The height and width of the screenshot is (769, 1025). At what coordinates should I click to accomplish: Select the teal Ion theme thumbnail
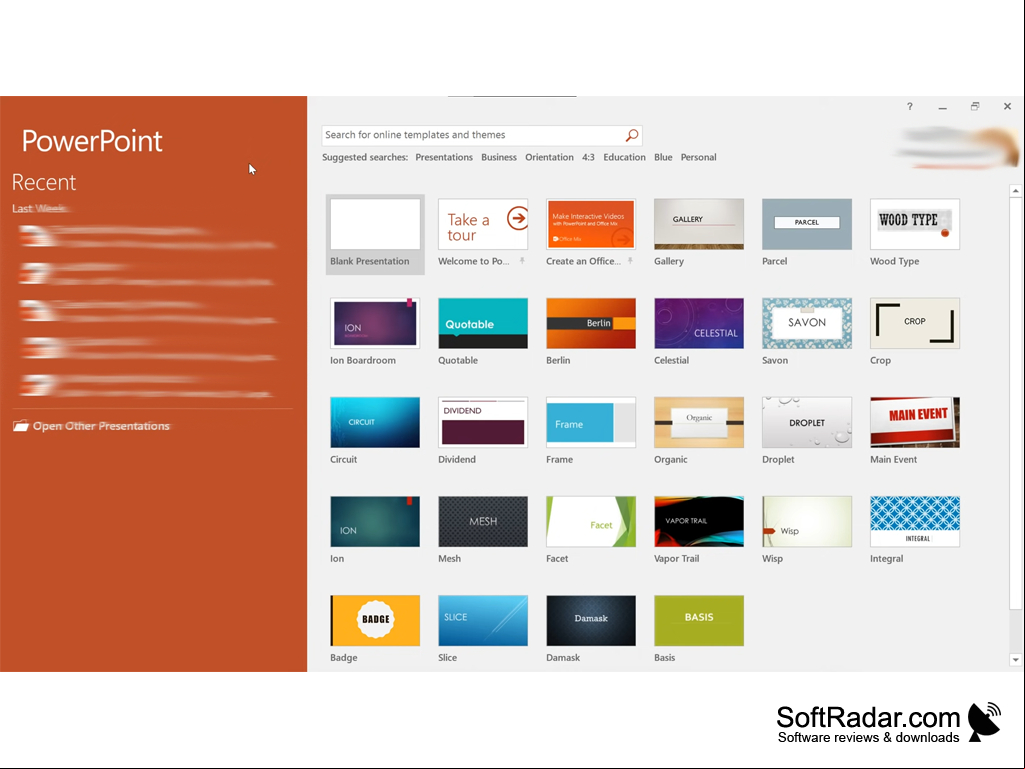[x=375, y=521]
